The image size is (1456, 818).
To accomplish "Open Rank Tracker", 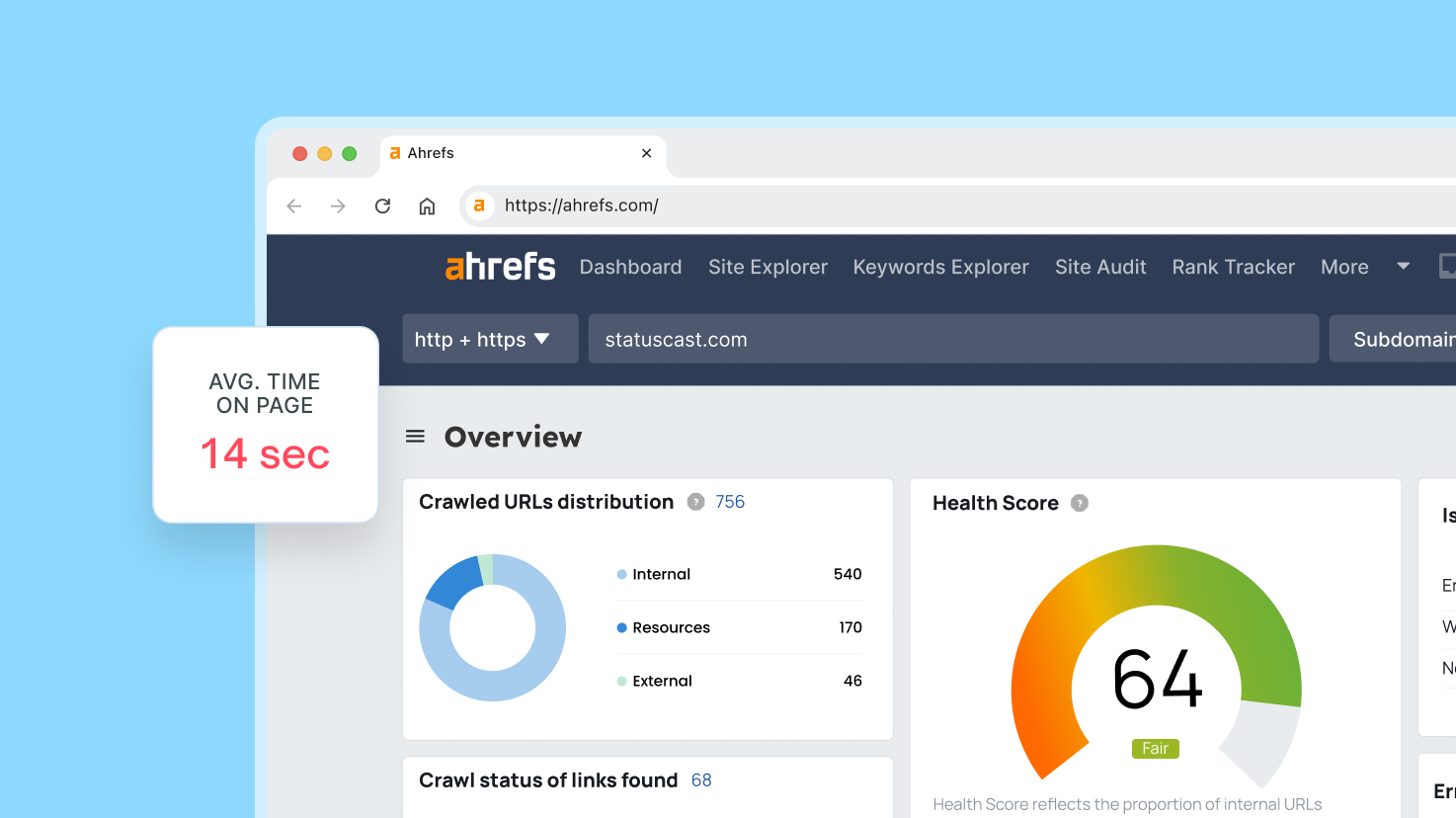I will 1233,267.
